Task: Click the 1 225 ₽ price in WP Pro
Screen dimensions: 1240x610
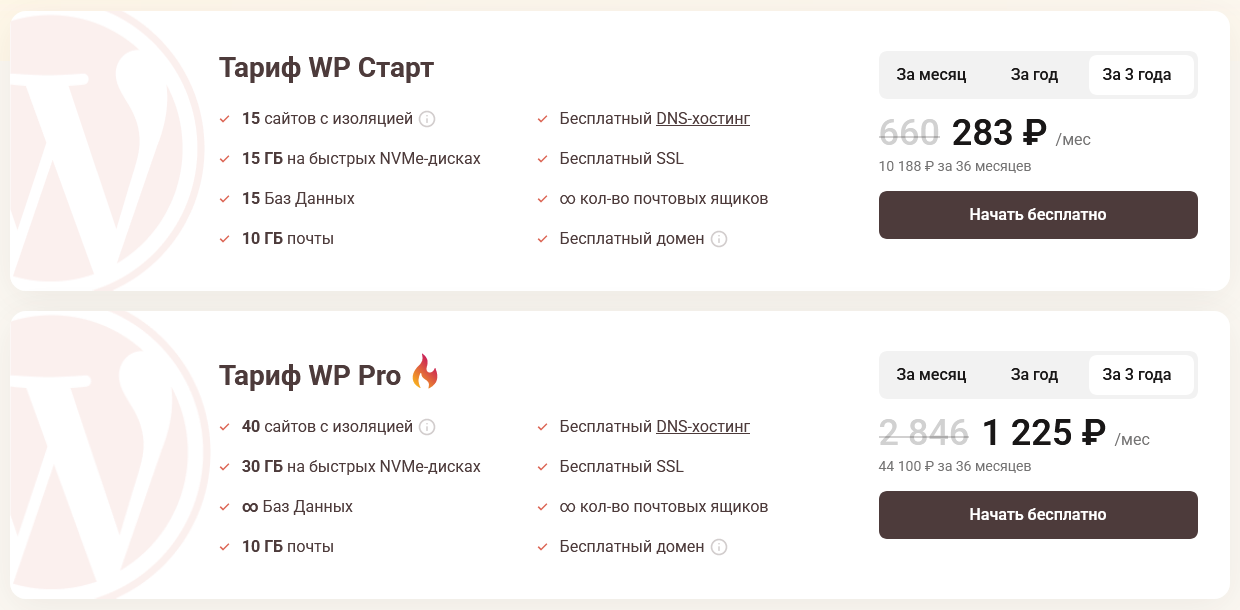Action: point(1043,433)
